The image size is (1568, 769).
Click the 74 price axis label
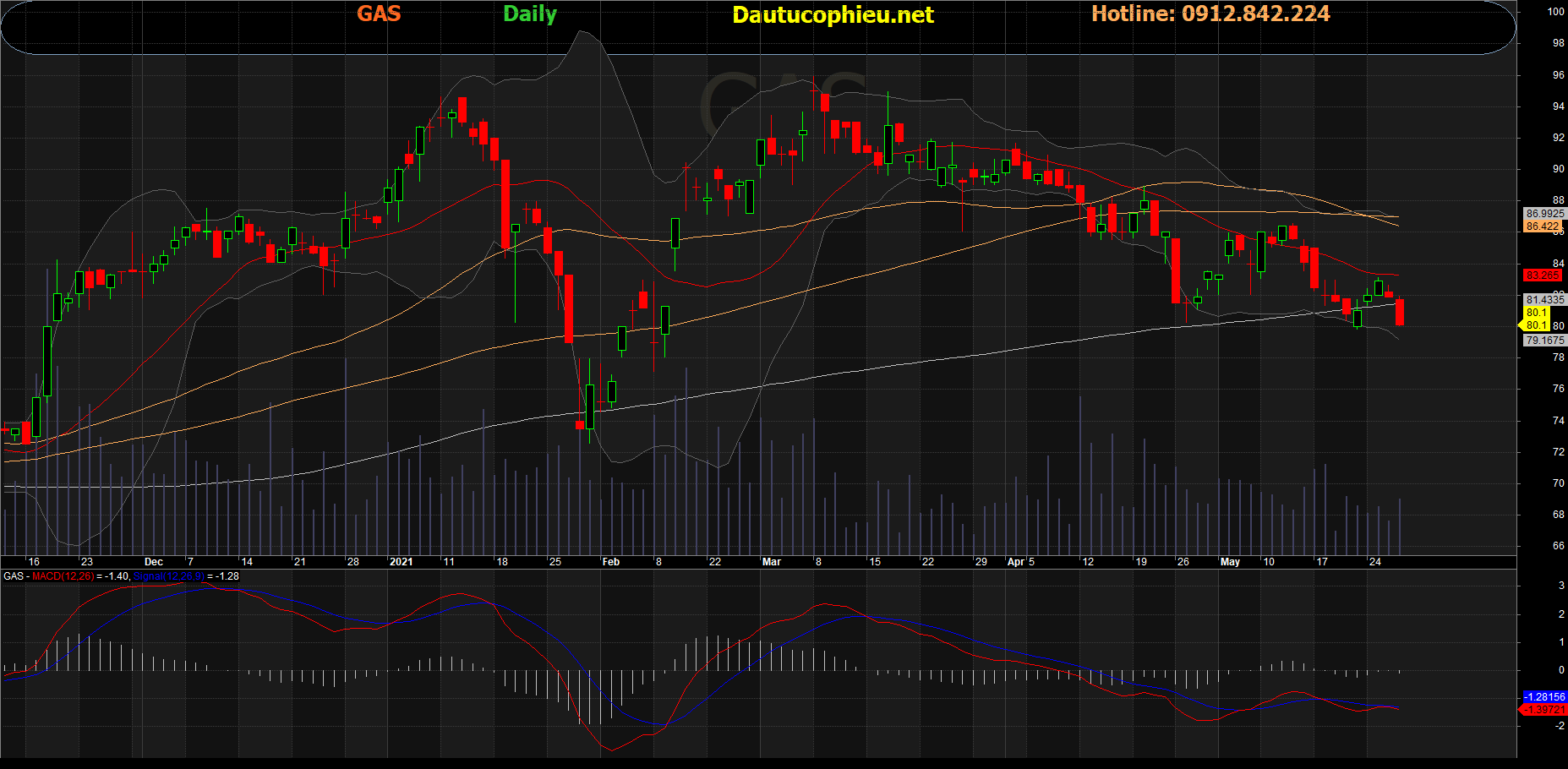pos(1559,421)
